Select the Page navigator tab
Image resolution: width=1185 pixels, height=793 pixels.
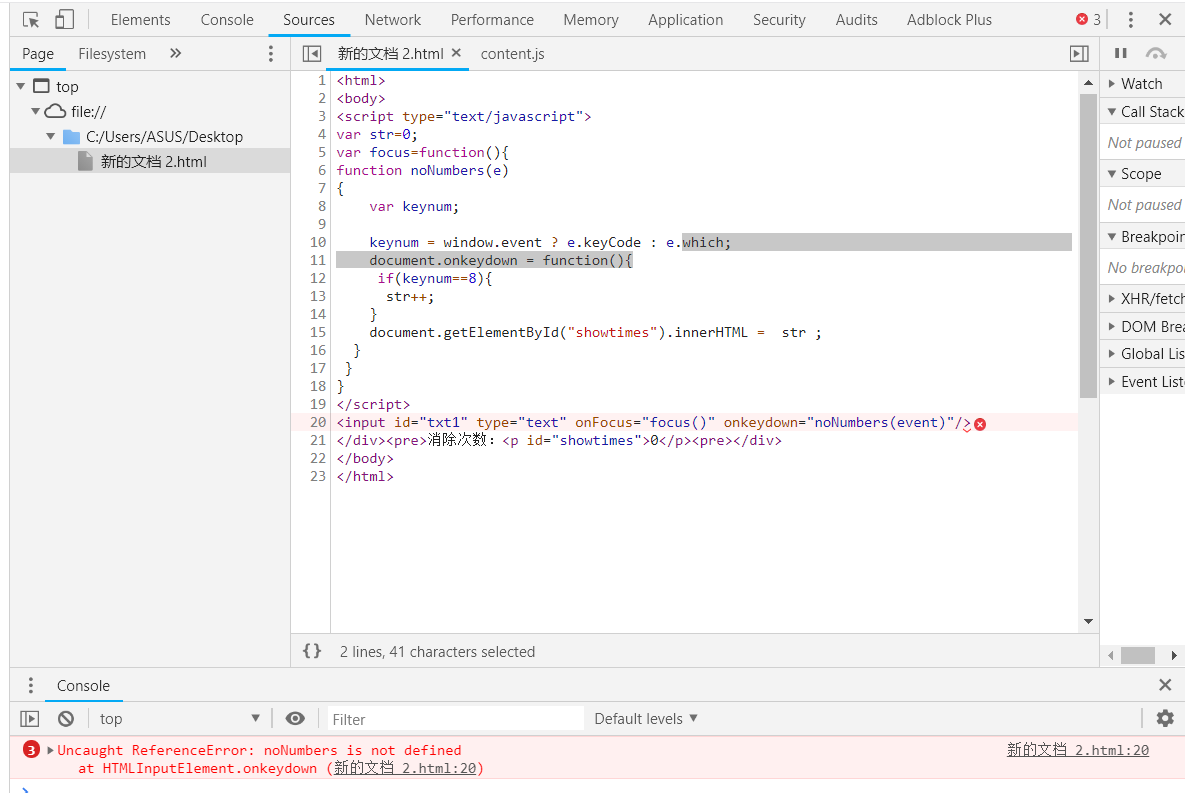click(38, 54)
